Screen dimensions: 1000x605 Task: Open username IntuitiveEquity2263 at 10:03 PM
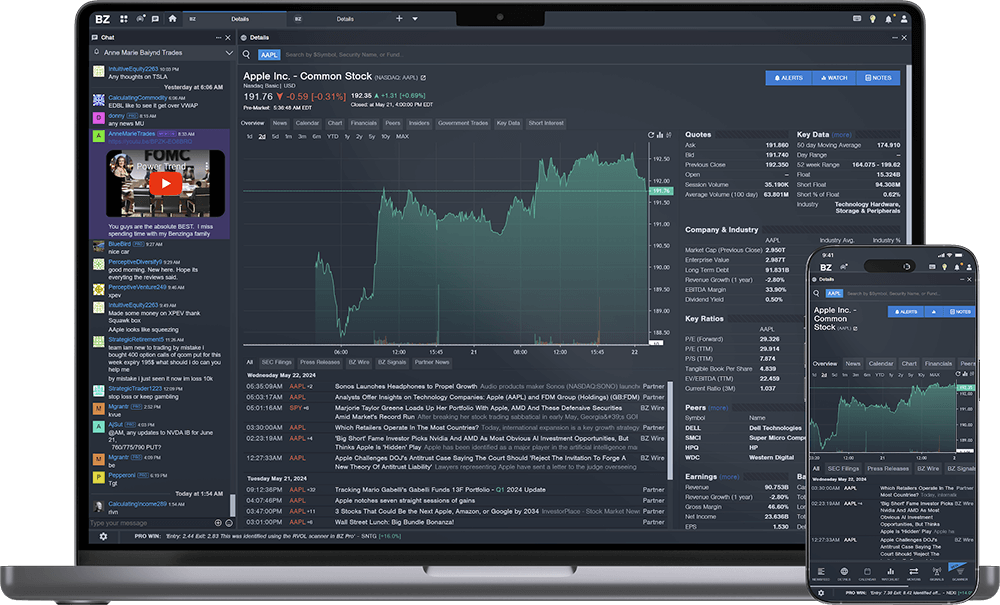133,69
